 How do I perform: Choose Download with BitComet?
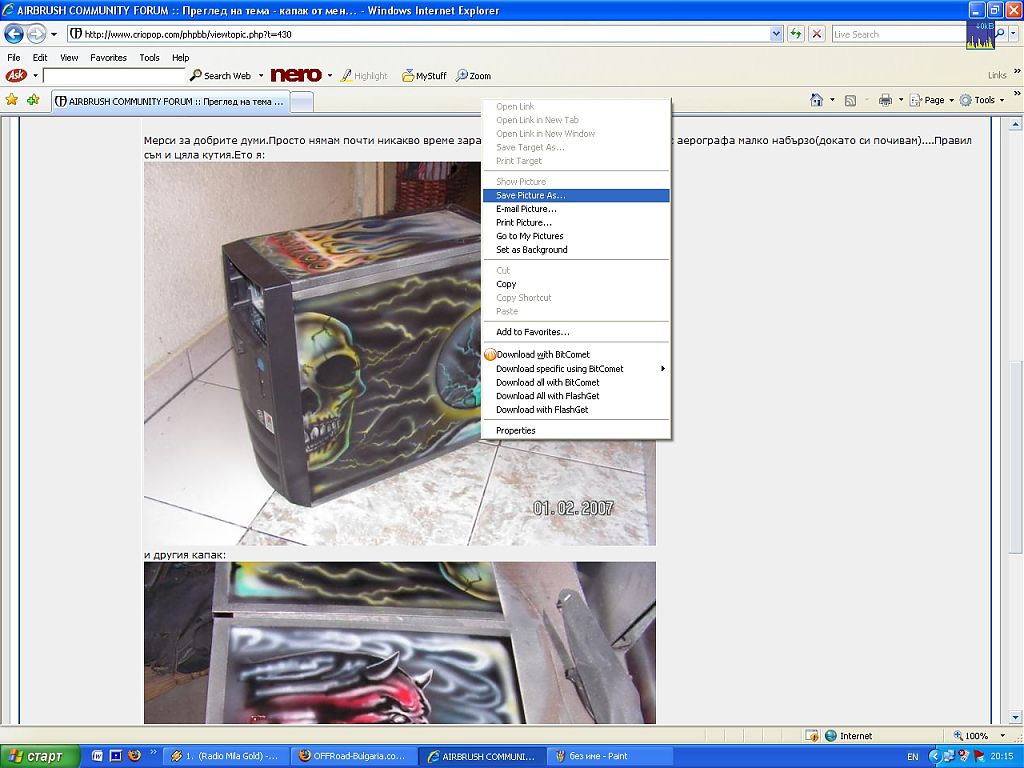(576, 355)
